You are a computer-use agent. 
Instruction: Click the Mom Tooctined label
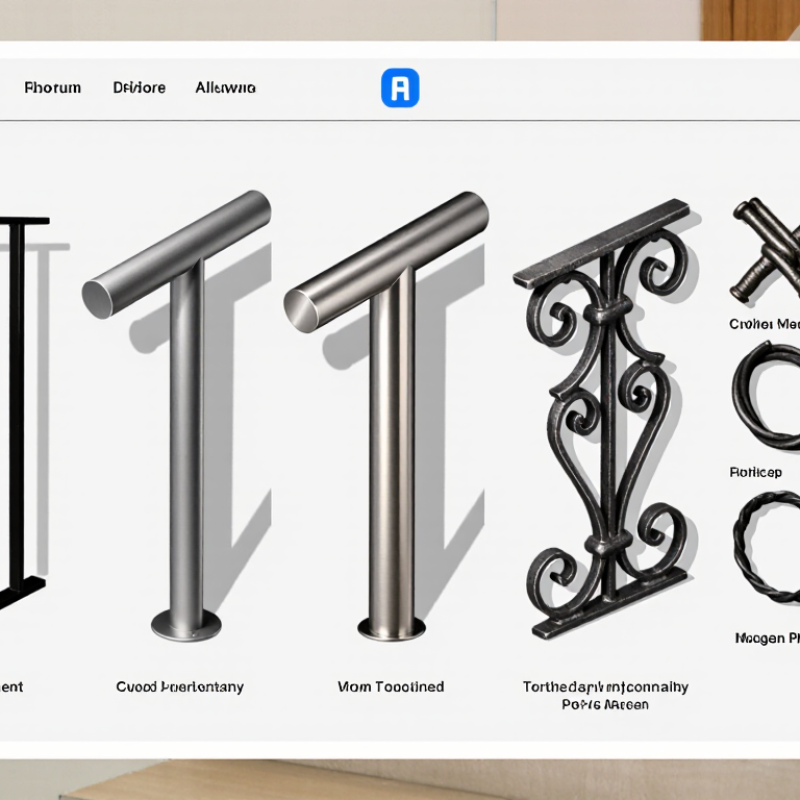[x=391, y=687]
